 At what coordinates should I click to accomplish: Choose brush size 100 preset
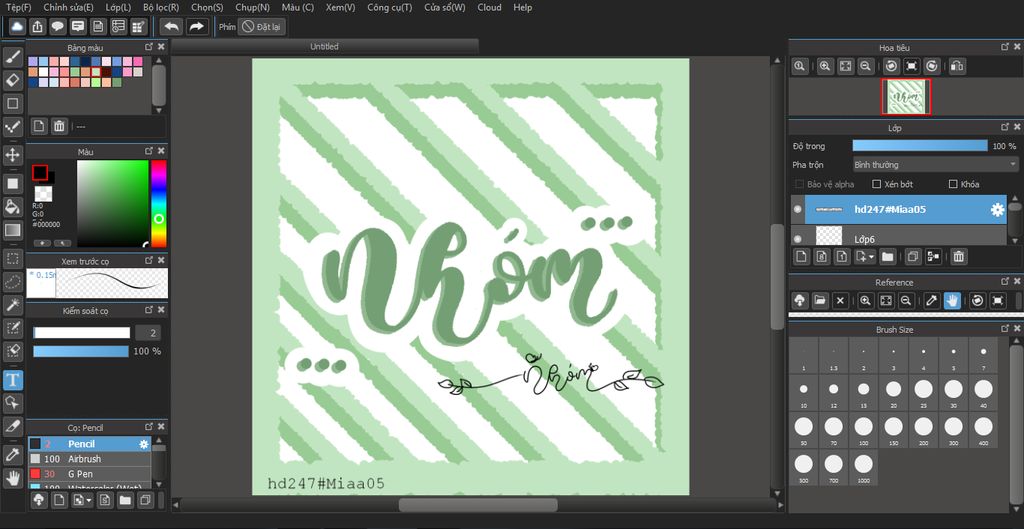(x=864, y=430)
